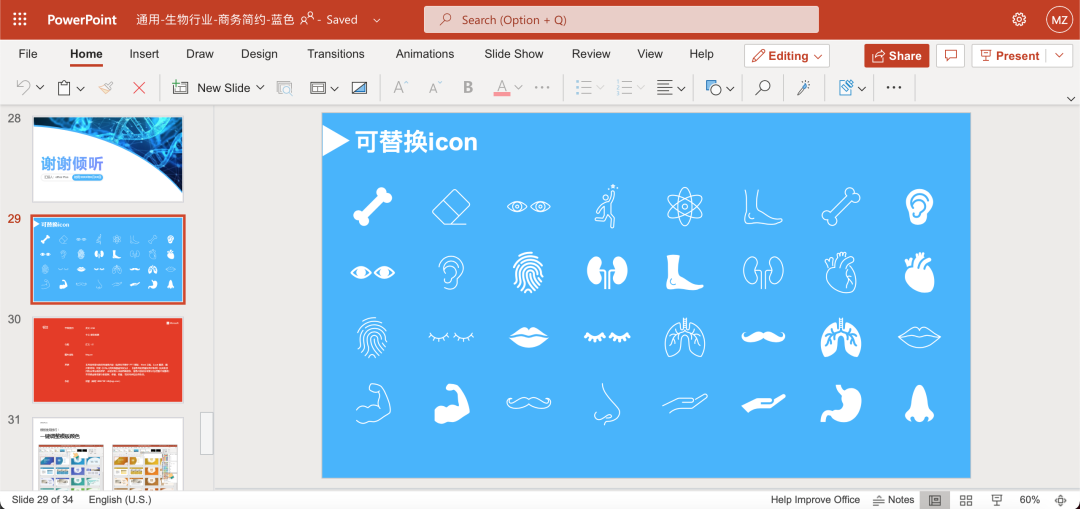The height and width of the screenshot is (509, 1080).
Task: Click the Paste clipboard icon
Action: 64,87
